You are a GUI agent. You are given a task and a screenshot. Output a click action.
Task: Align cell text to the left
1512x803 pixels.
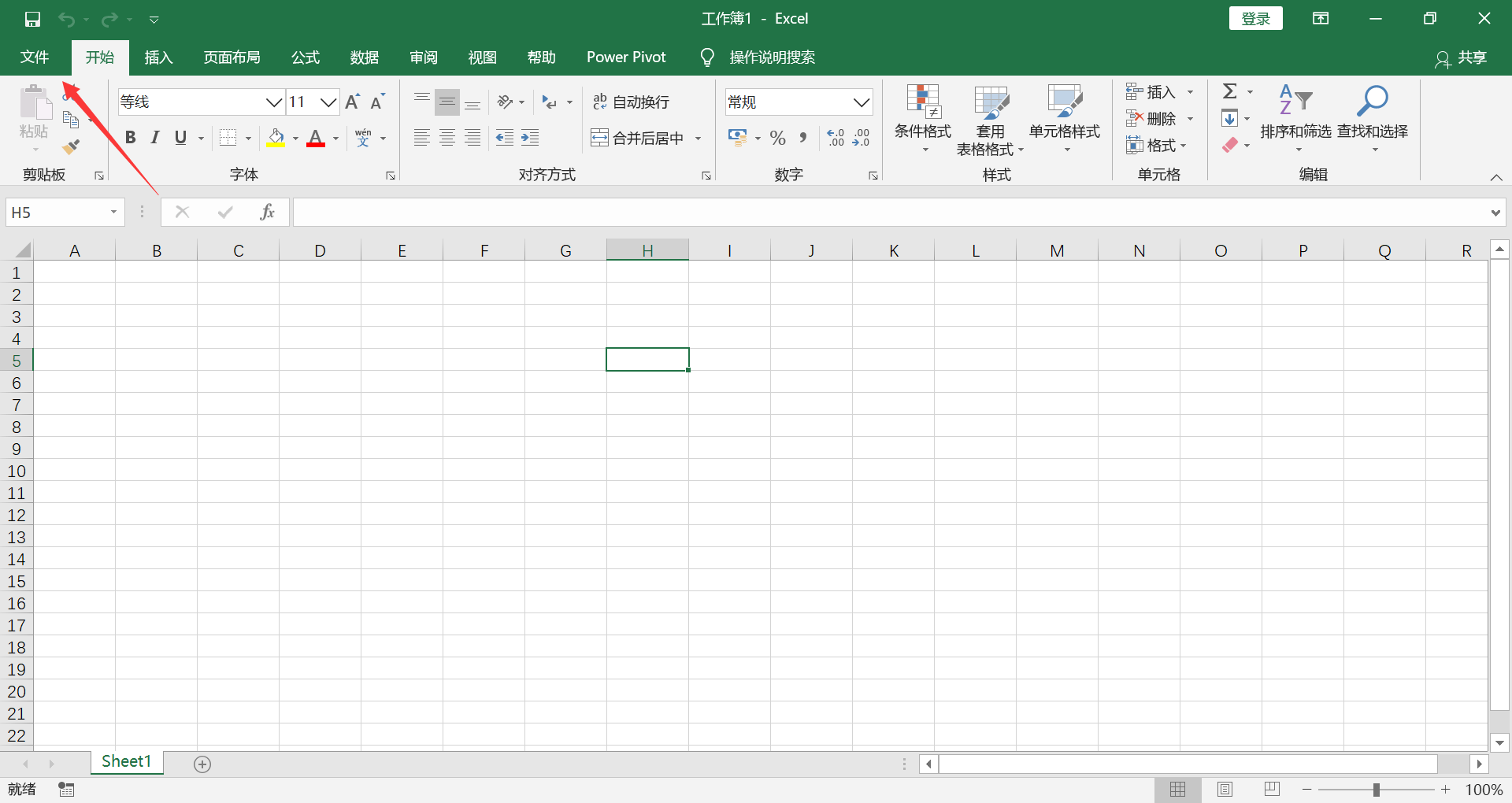click(x=422, y=138)
